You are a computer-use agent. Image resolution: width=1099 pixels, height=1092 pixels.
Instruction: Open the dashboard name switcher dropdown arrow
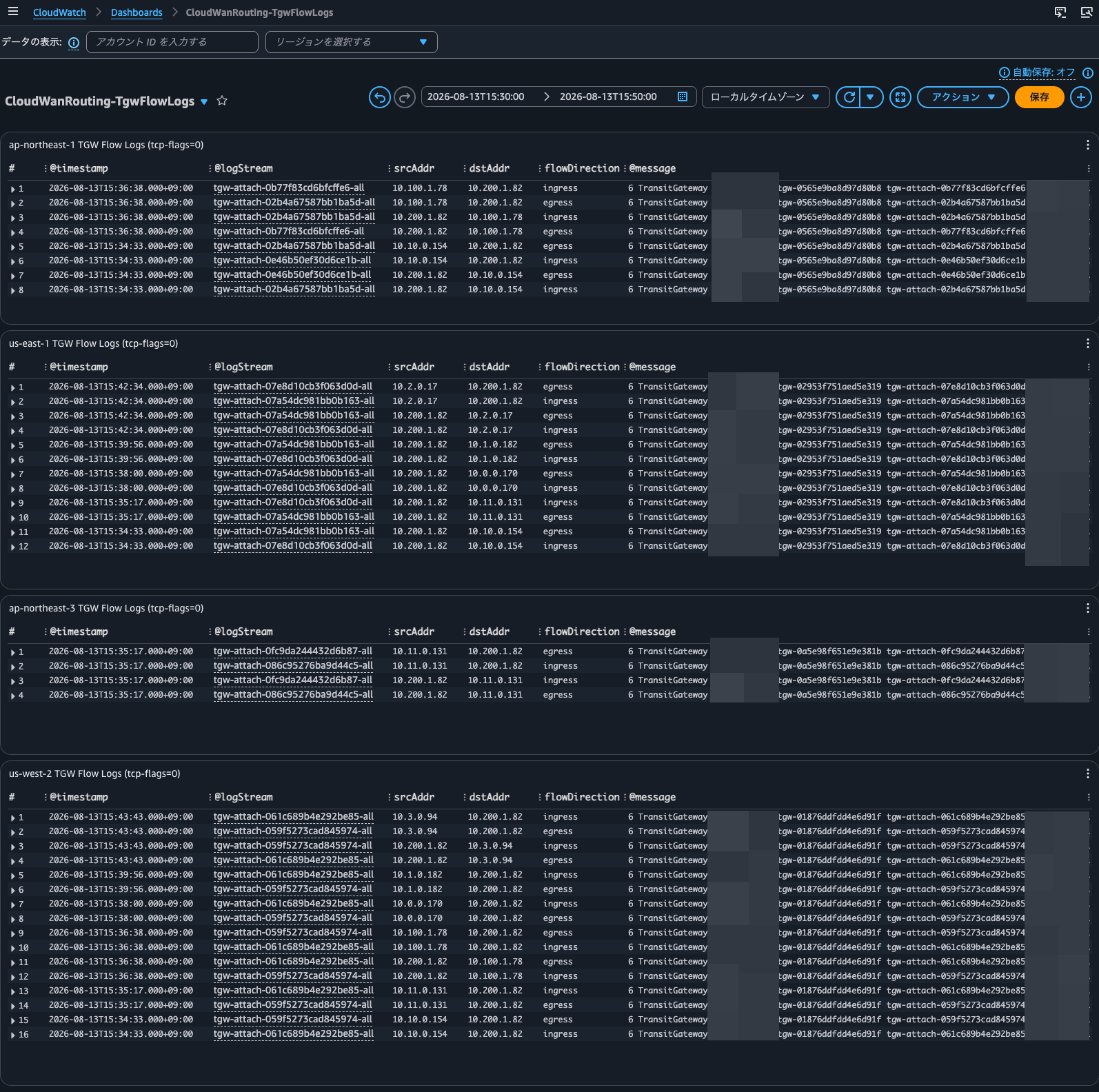204,102
